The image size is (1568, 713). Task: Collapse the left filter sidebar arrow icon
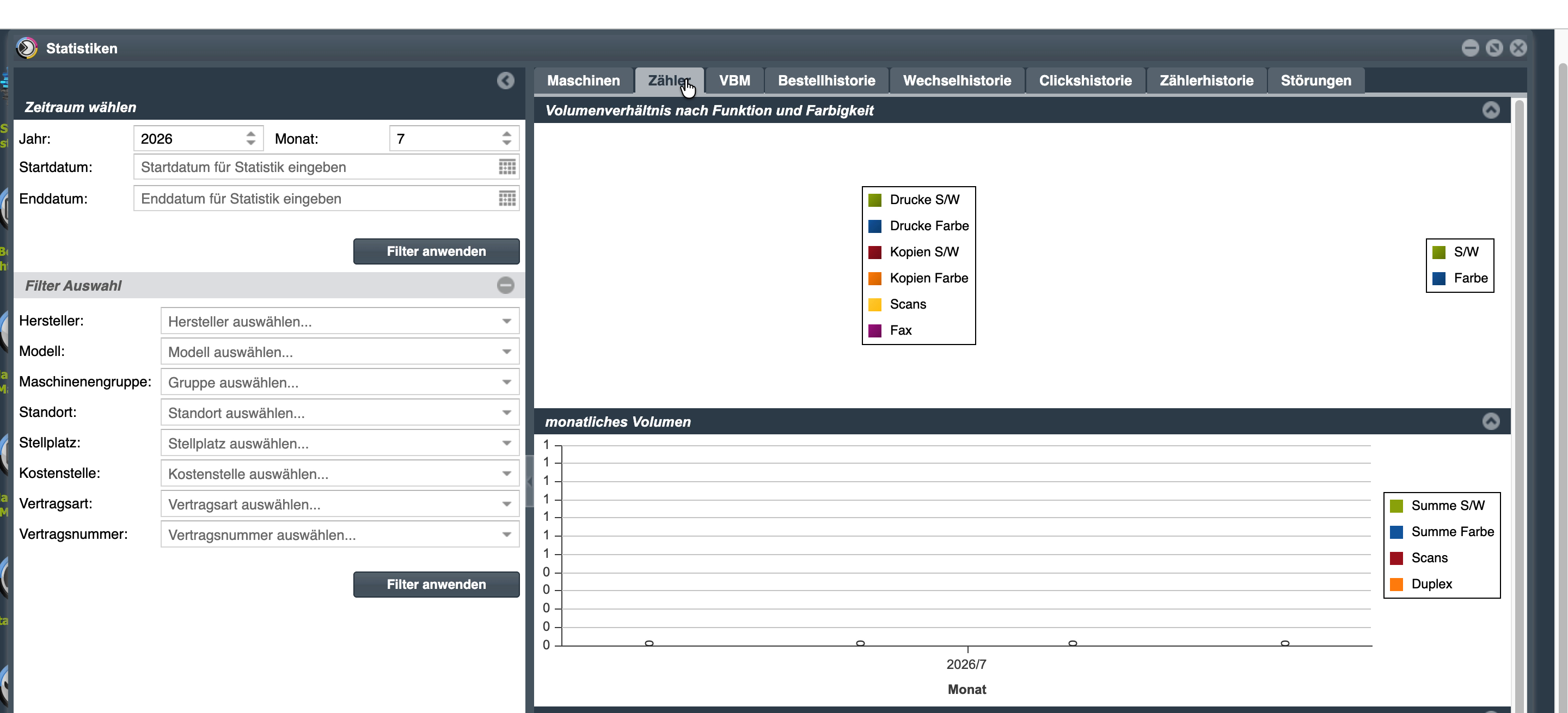(x=505, y=81)
